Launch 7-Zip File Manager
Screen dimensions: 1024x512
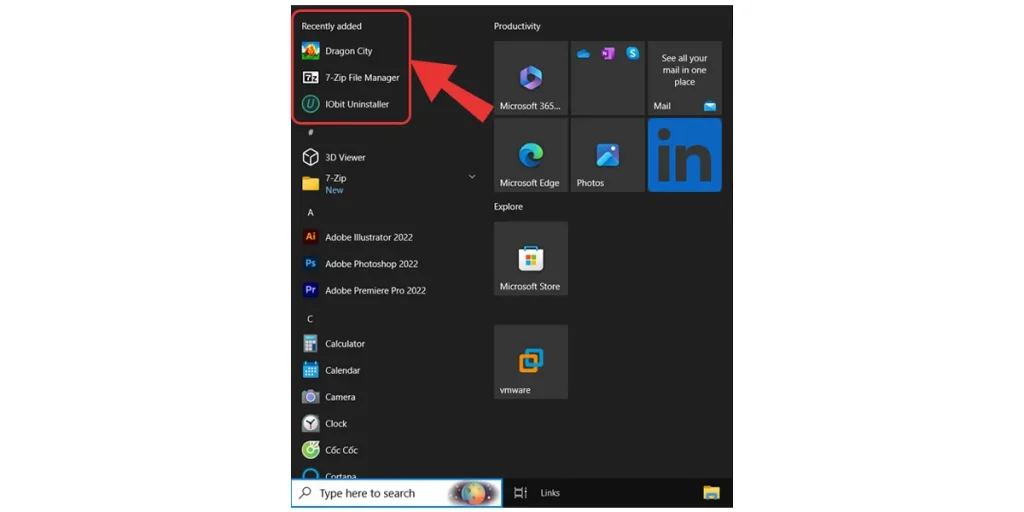tap(360, 78)
